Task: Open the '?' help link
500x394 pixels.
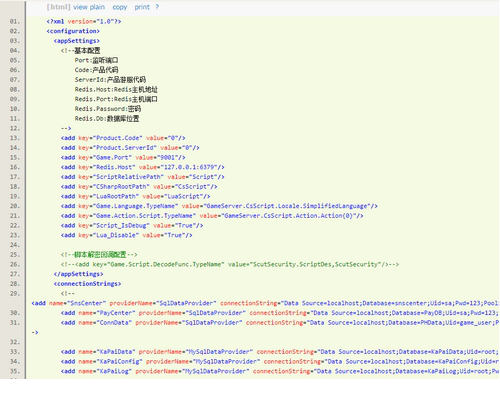Action: (x=157, y=7)
